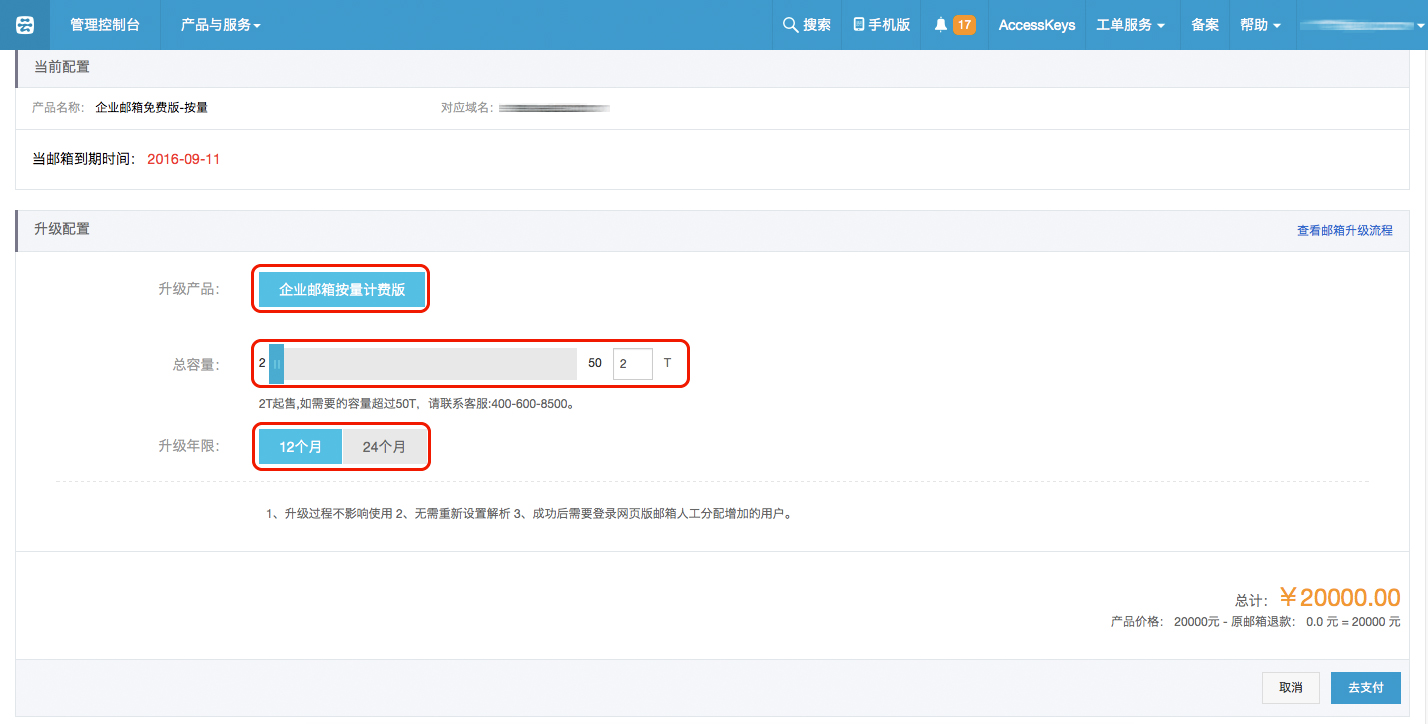Choose the 企业邮箱按量计费版 product option
The height and width of the screenshot is (724, 1428).
pos(342,289)
